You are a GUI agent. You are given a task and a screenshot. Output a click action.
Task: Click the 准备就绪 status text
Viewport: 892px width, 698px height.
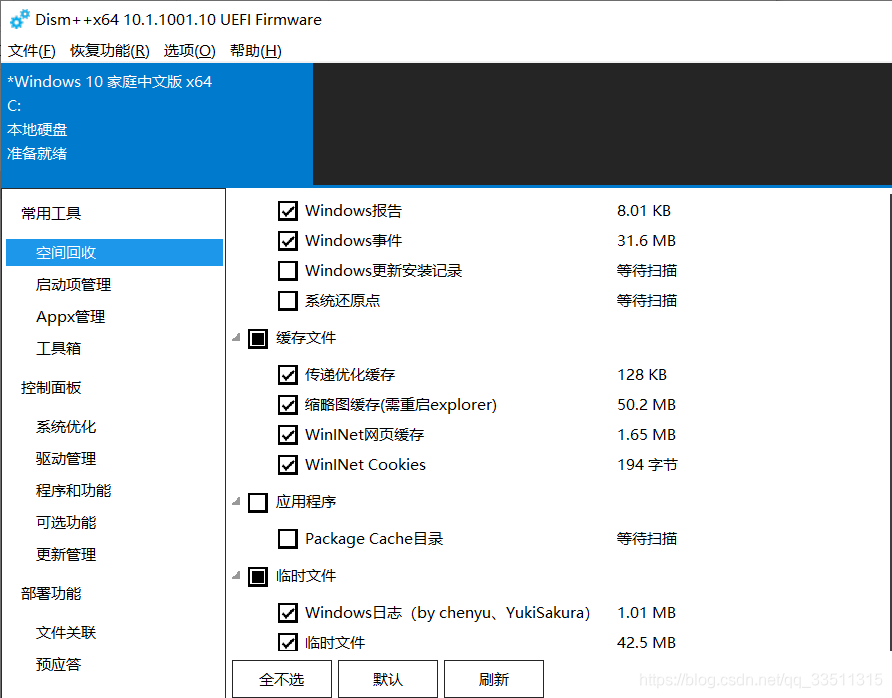(x=37, y=154)
